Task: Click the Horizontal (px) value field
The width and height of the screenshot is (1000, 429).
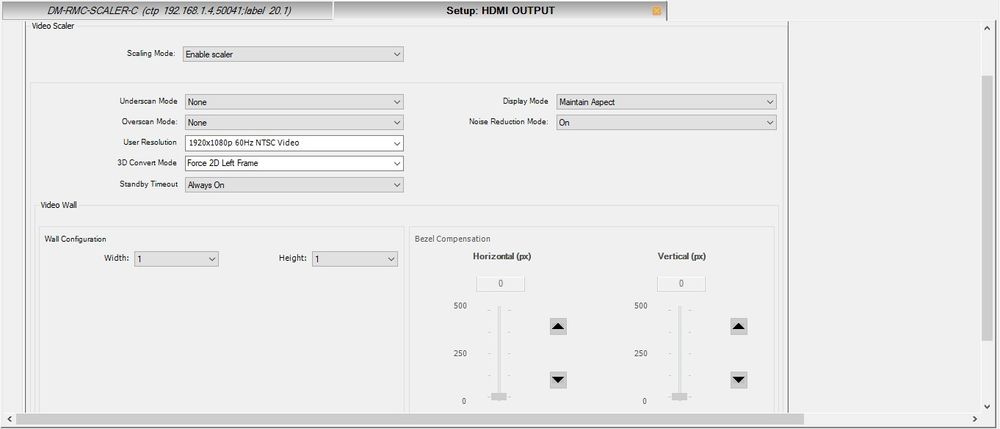Action: (x=501, y=284)
